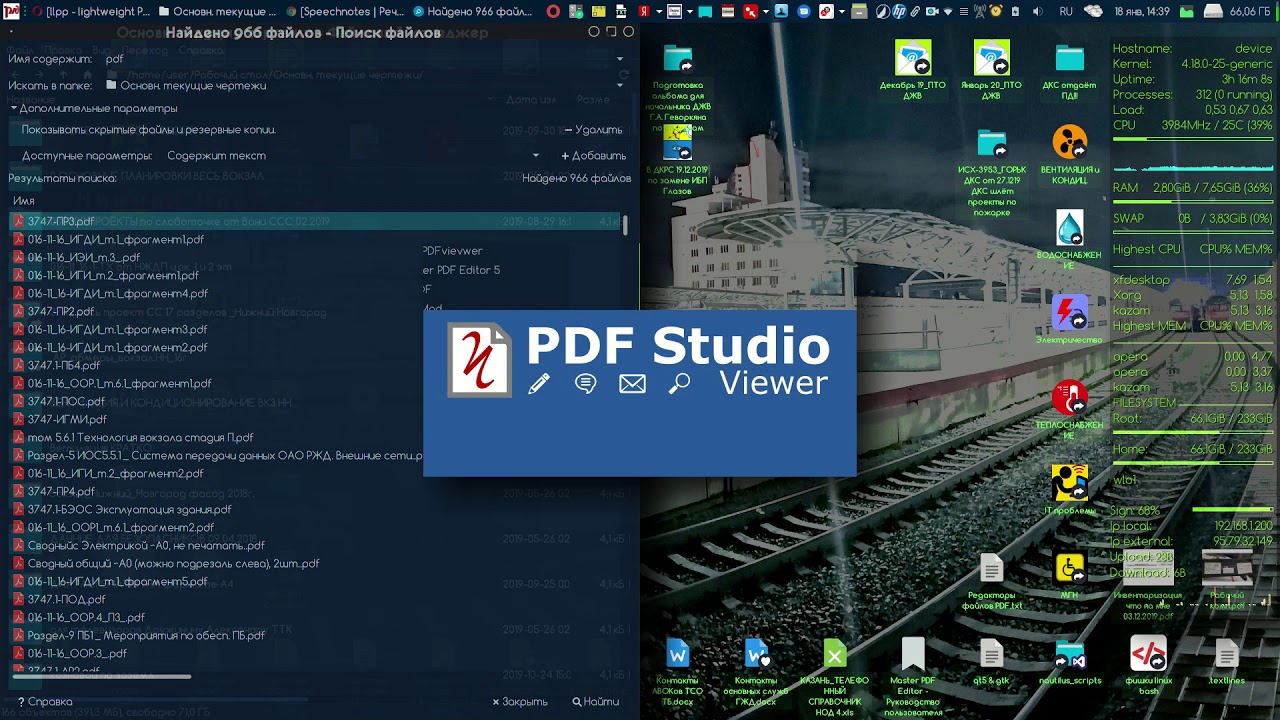Open the Master PDF Editor manual icon
The width and height of the screenshot is (1280, 720).
(x=913, y=654)
